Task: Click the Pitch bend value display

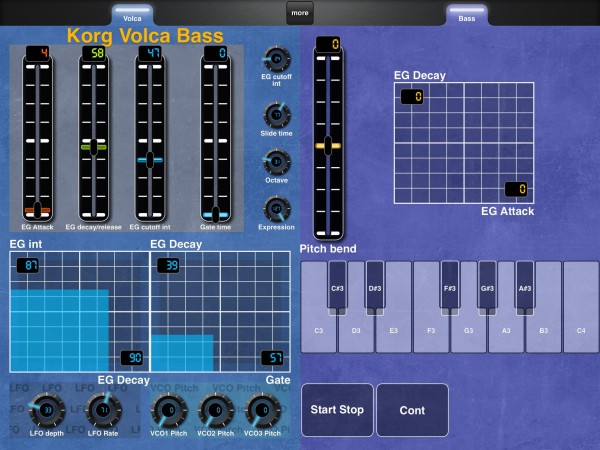Action: (x=328, y=44)
